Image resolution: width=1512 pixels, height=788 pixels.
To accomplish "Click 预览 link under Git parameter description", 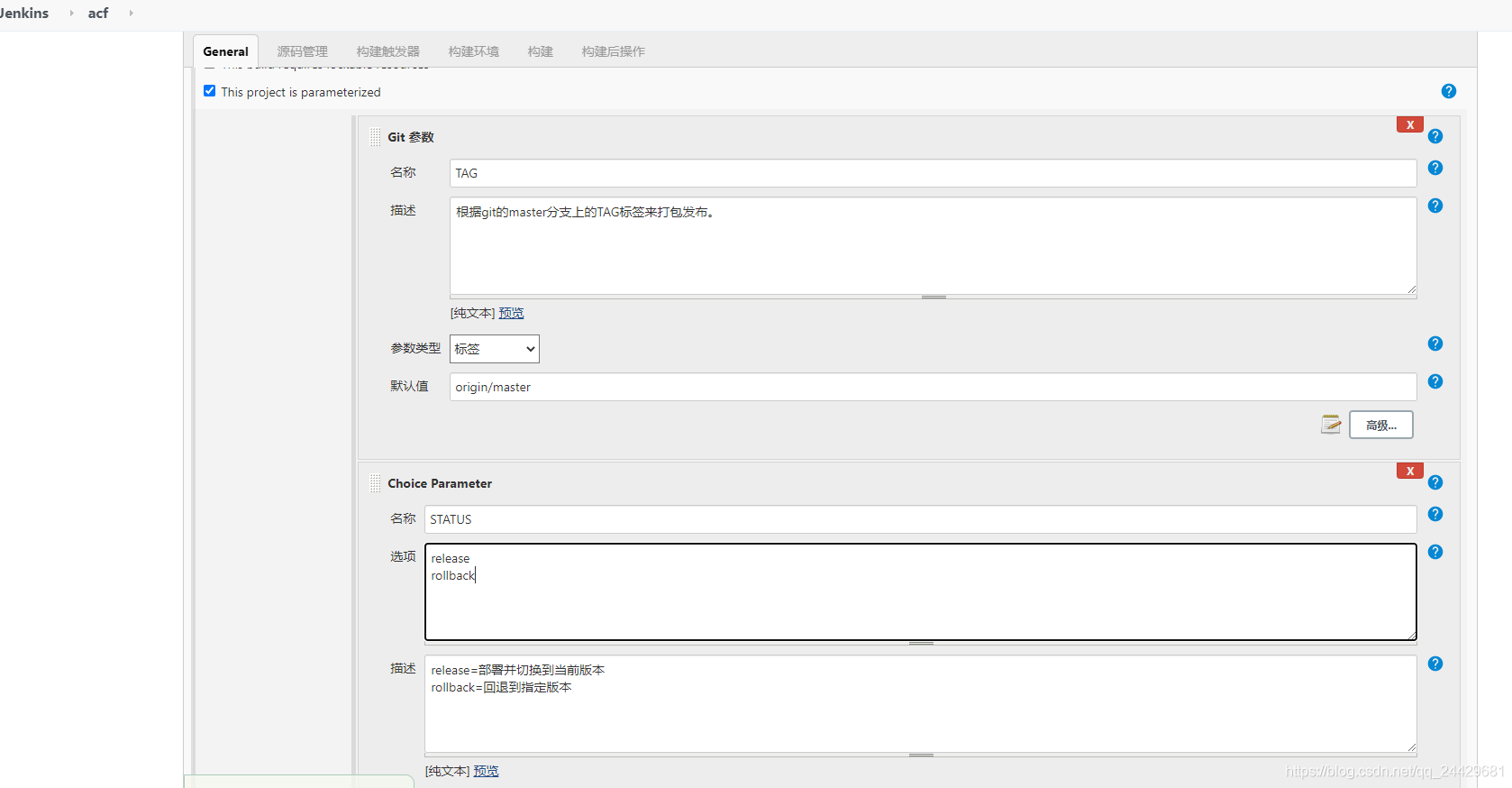I will tap(511, 313).
